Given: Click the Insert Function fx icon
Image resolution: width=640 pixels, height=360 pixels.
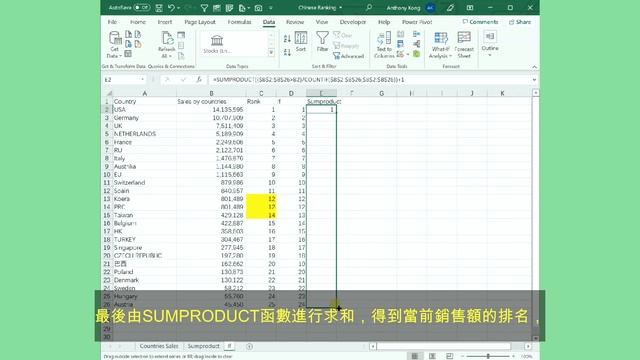Looking at the screenshot, I should tap(199, 80).
